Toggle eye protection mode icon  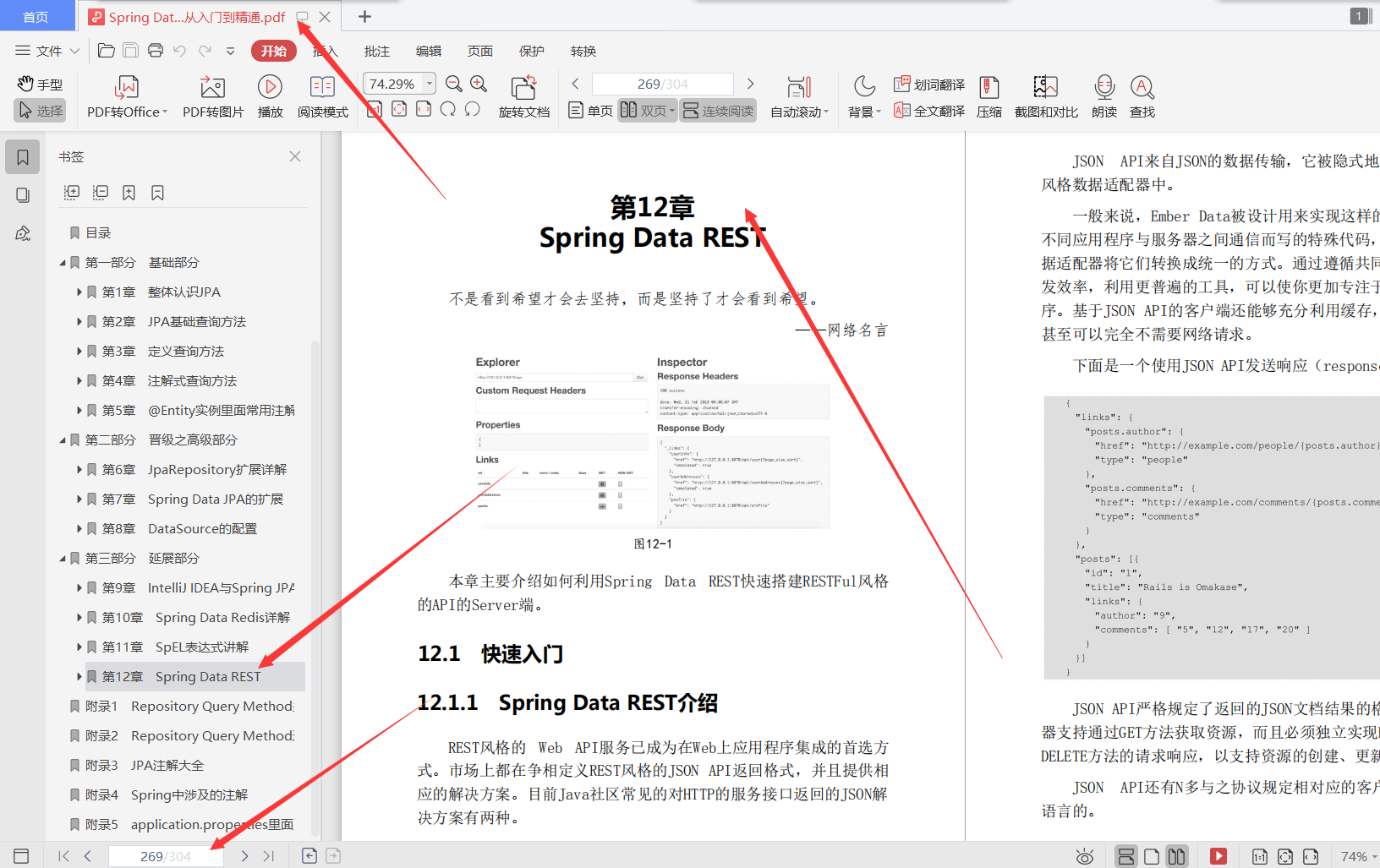1085,856
